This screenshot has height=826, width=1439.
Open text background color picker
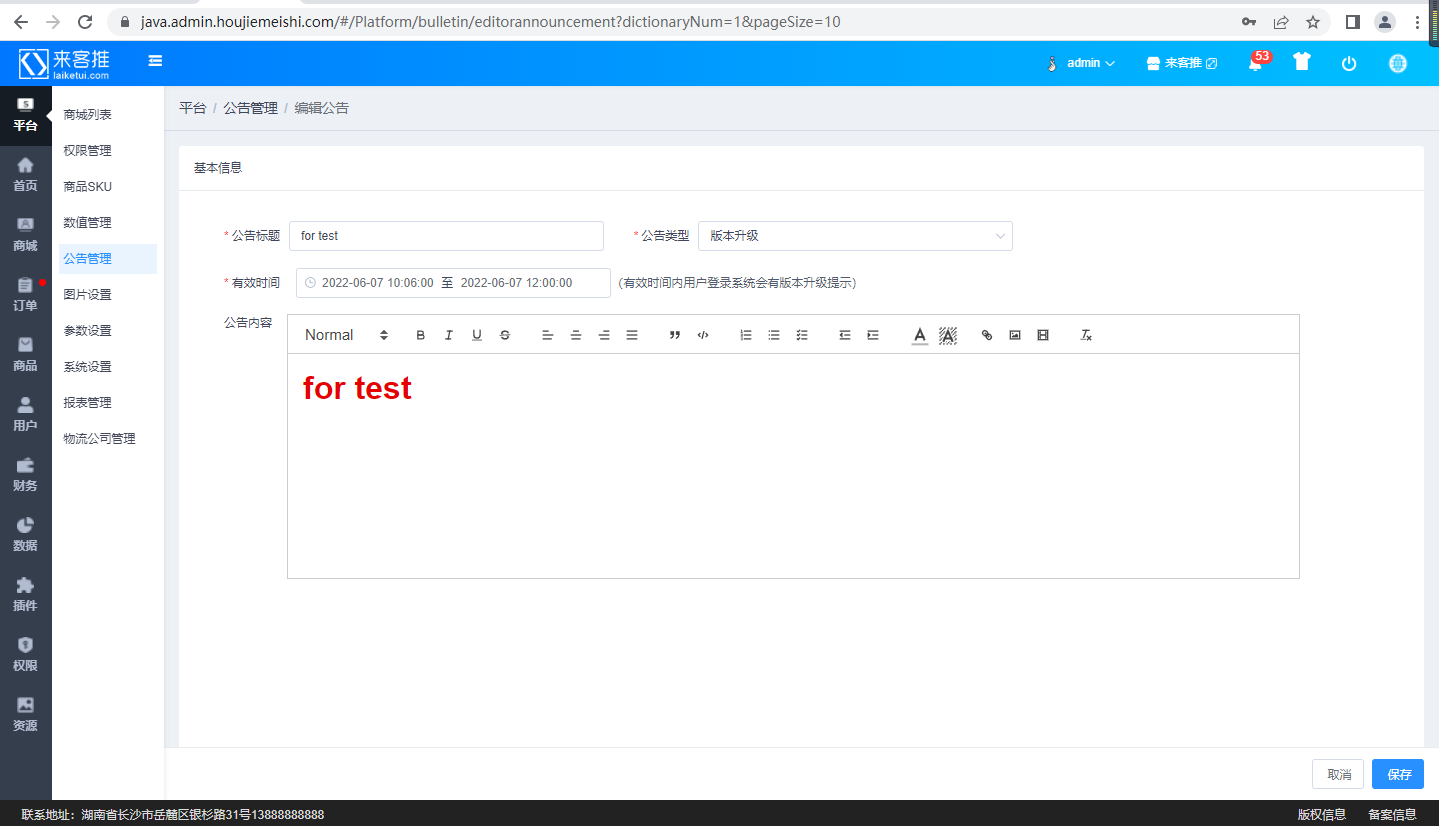pyautogui.click(x=948, y=335)
